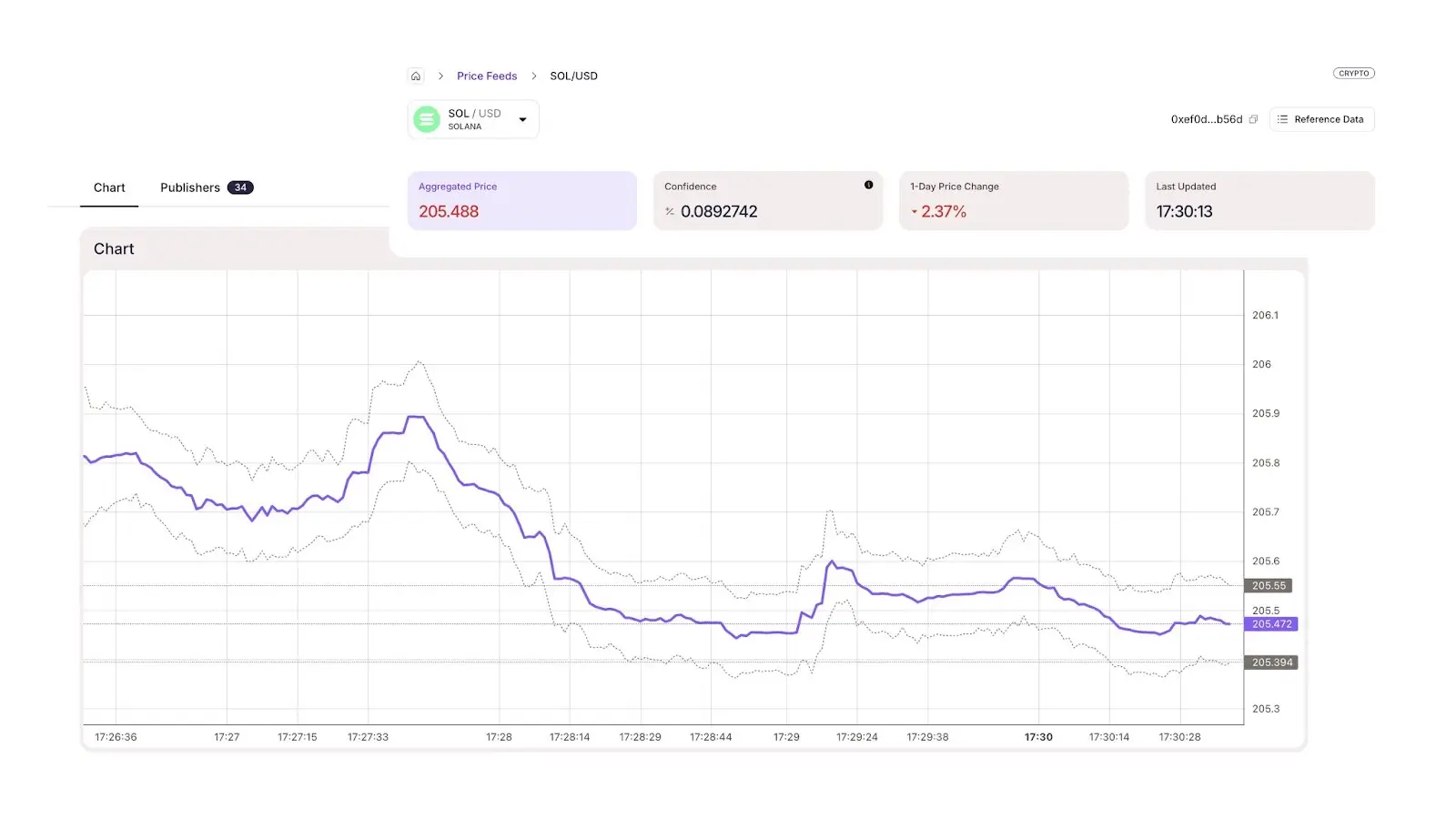1456x819 pixels.
Task: Click the 17:29 time axis label
Action: pyautogui.click(x=786, y=737)
